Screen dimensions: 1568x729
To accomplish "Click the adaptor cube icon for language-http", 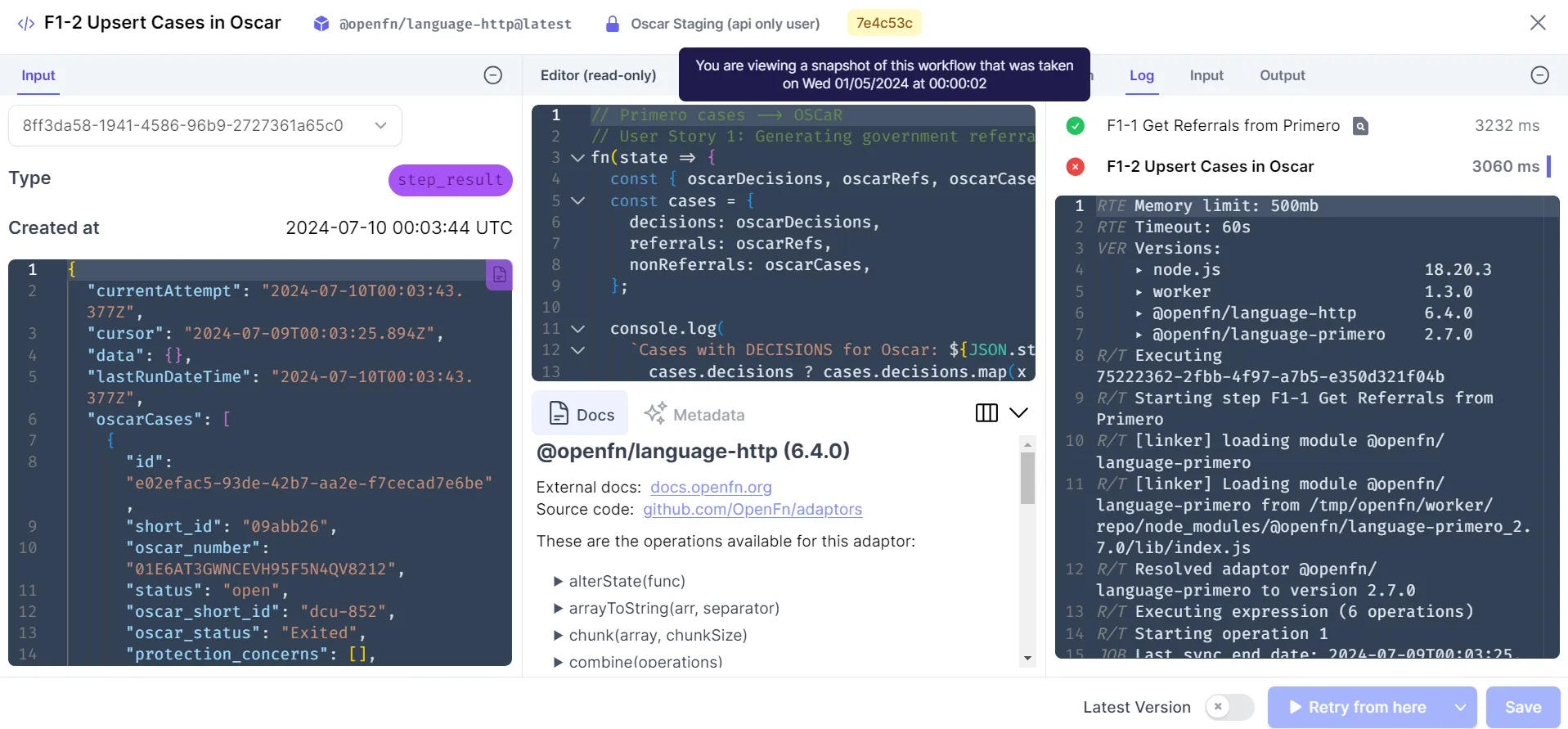I will tap(321, 24).
